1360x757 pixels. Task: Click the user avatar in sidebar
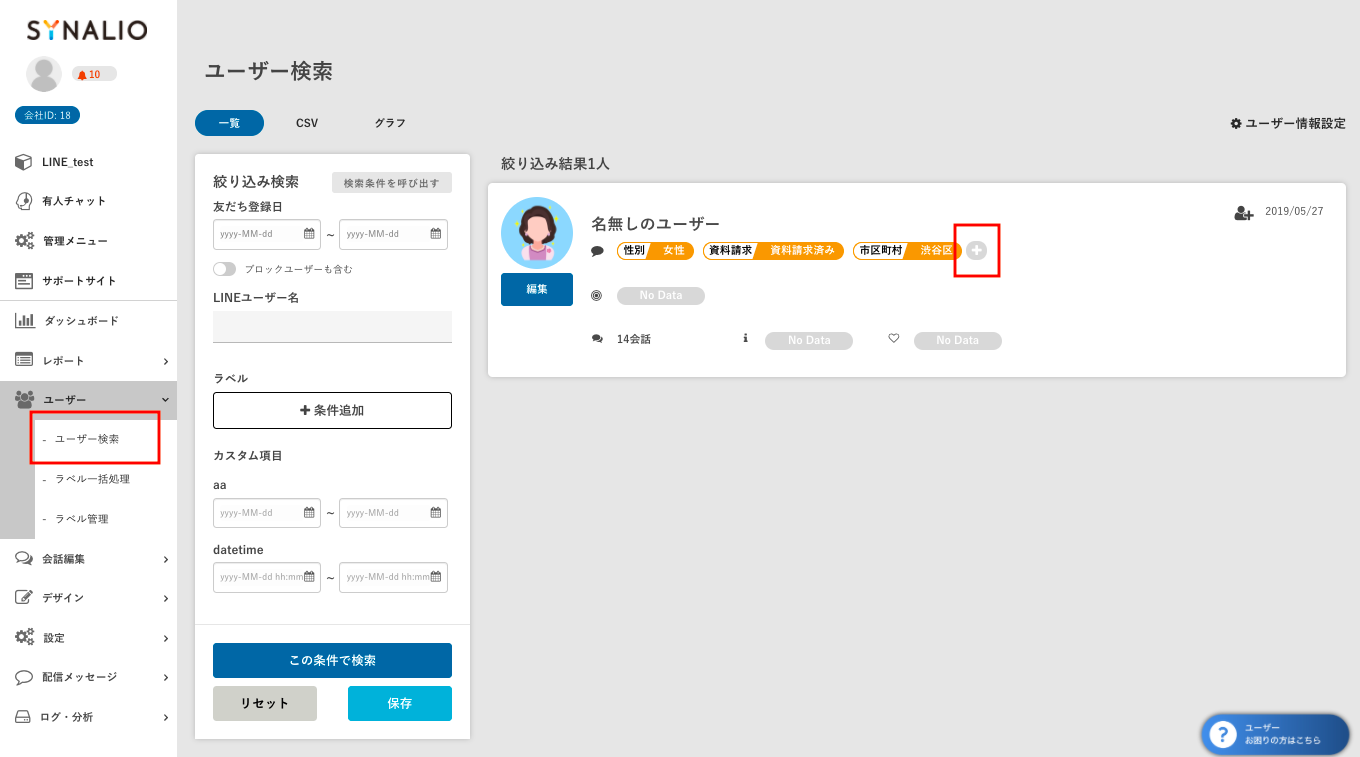point(44,74)
